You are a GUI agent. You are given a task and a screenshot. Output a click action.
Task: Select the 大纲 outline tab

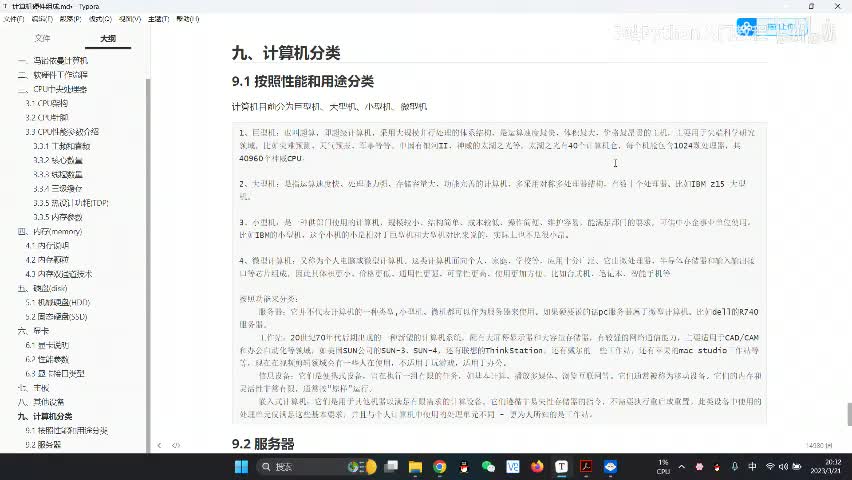click(x=108, y=38)
